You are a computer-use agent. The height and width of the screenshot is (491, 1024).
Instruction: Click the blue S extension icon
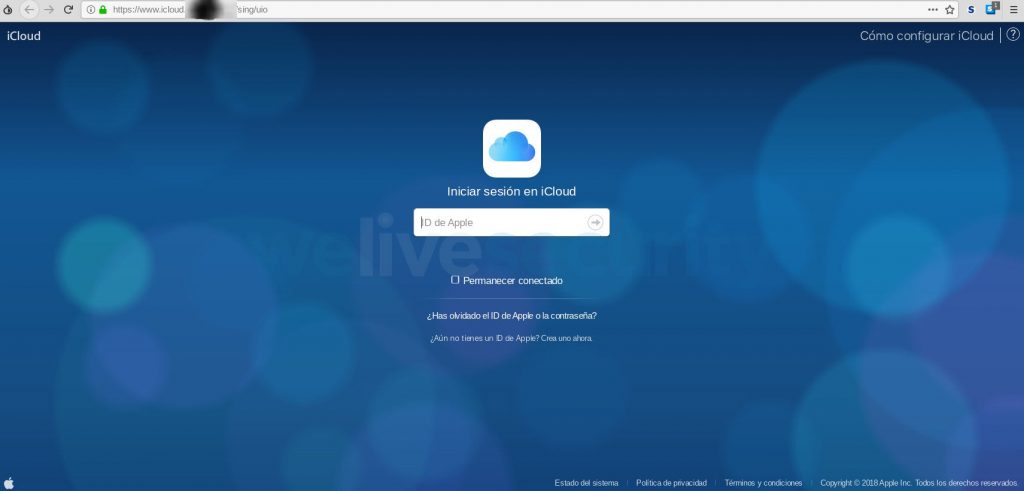coord(971,9)
